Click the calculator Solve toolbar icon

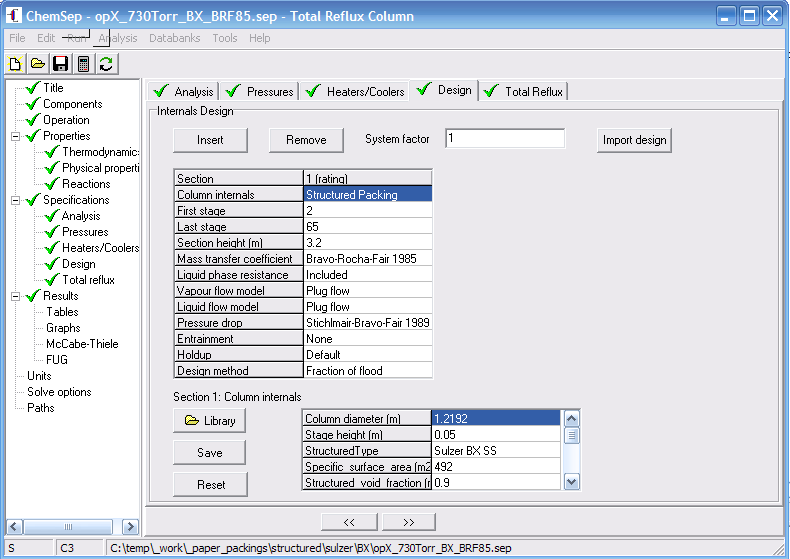coord(83,64)
